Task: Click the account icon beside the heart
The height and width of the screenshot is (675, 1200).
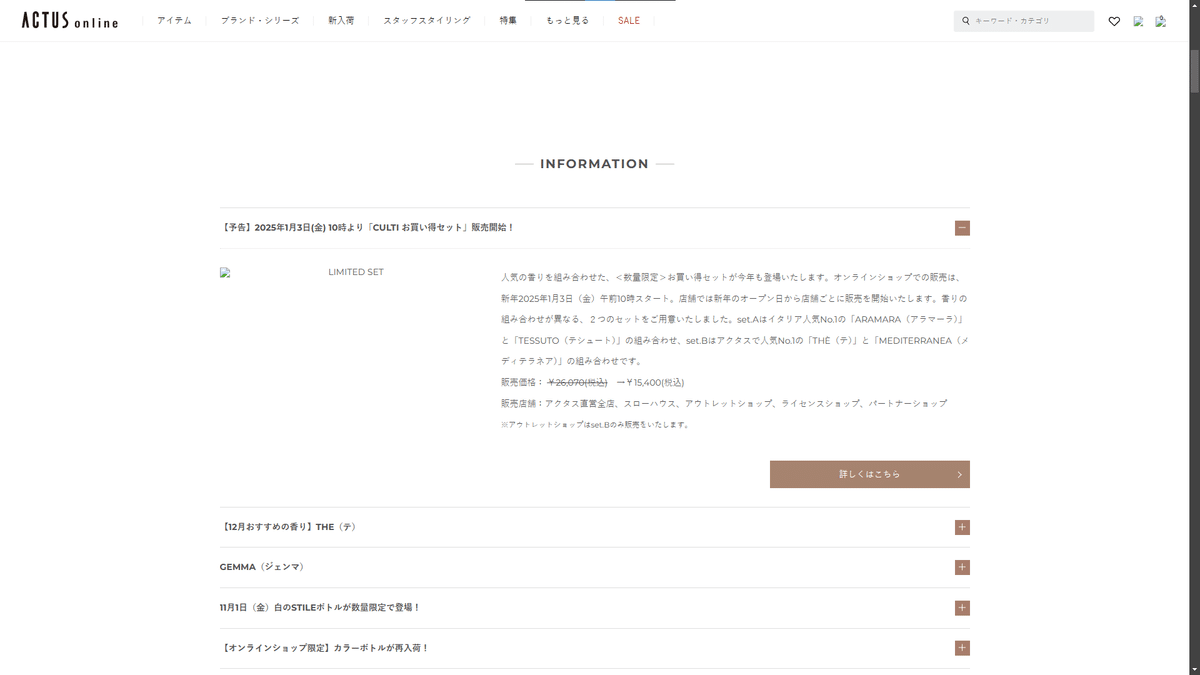Action: [x=1138, y=21]
